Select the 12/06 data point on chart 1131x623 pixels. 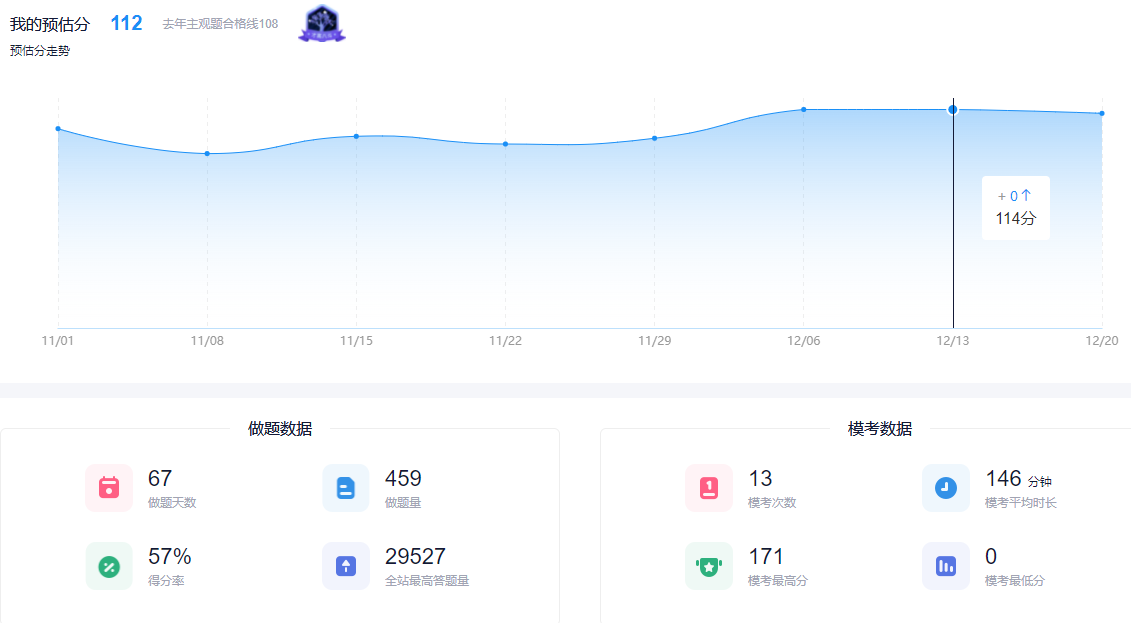tap(804, 110)
